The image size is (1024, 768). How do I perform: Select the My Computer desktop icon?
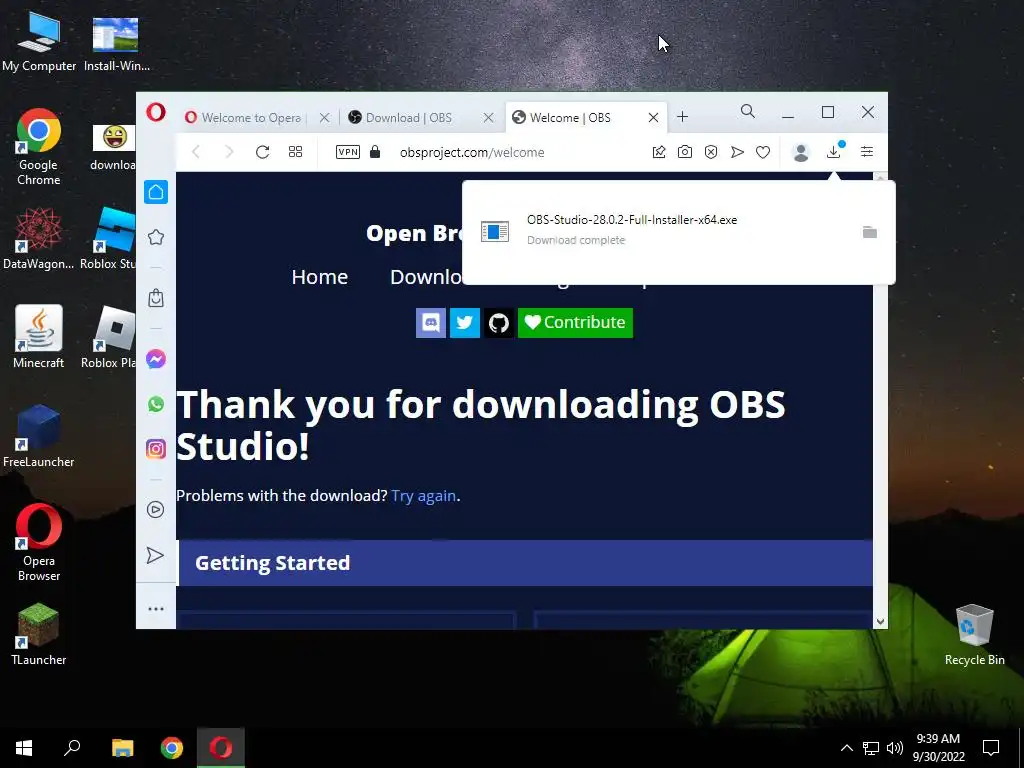coord(39,41)
